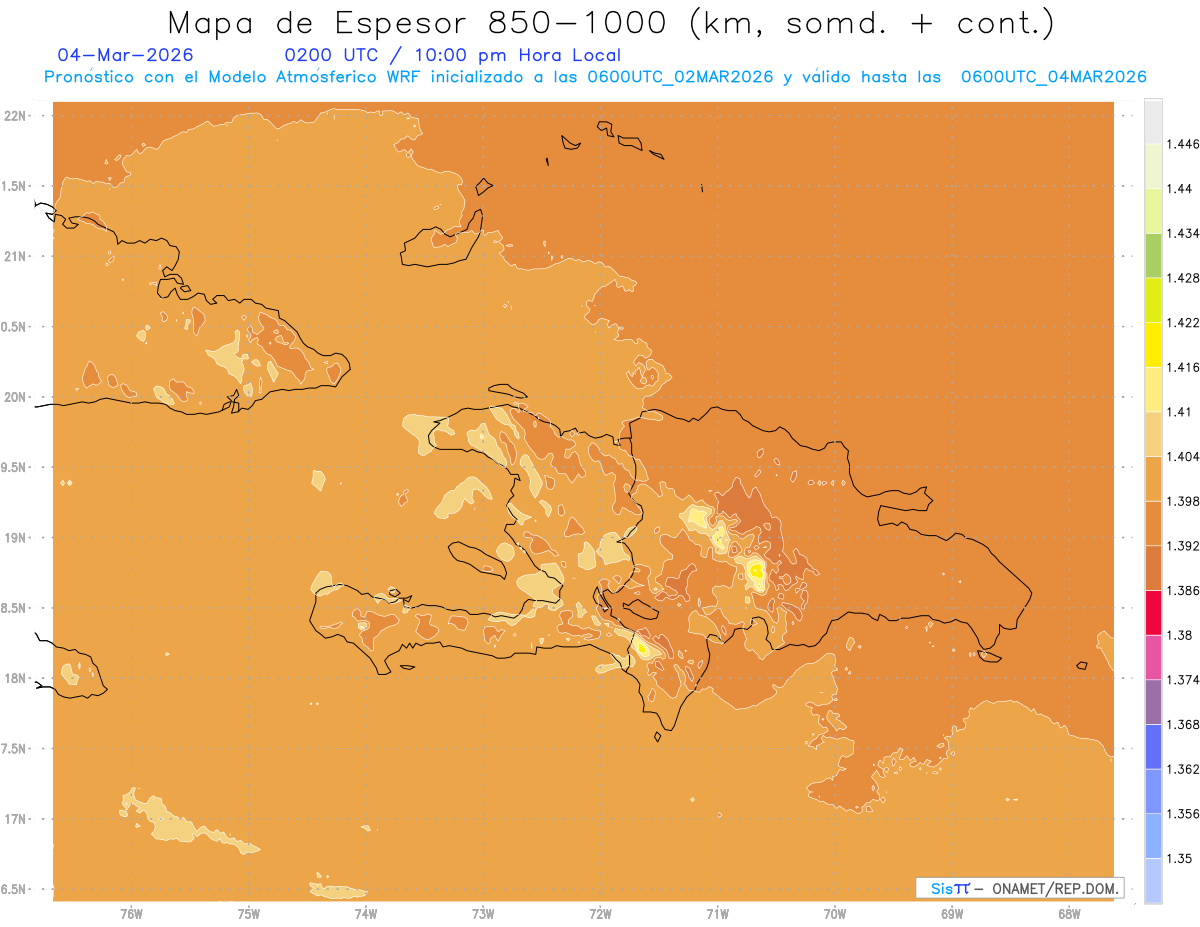Click the "75W" longitude label
This screenshot has width=1200, height=927.
click(248, 914)
